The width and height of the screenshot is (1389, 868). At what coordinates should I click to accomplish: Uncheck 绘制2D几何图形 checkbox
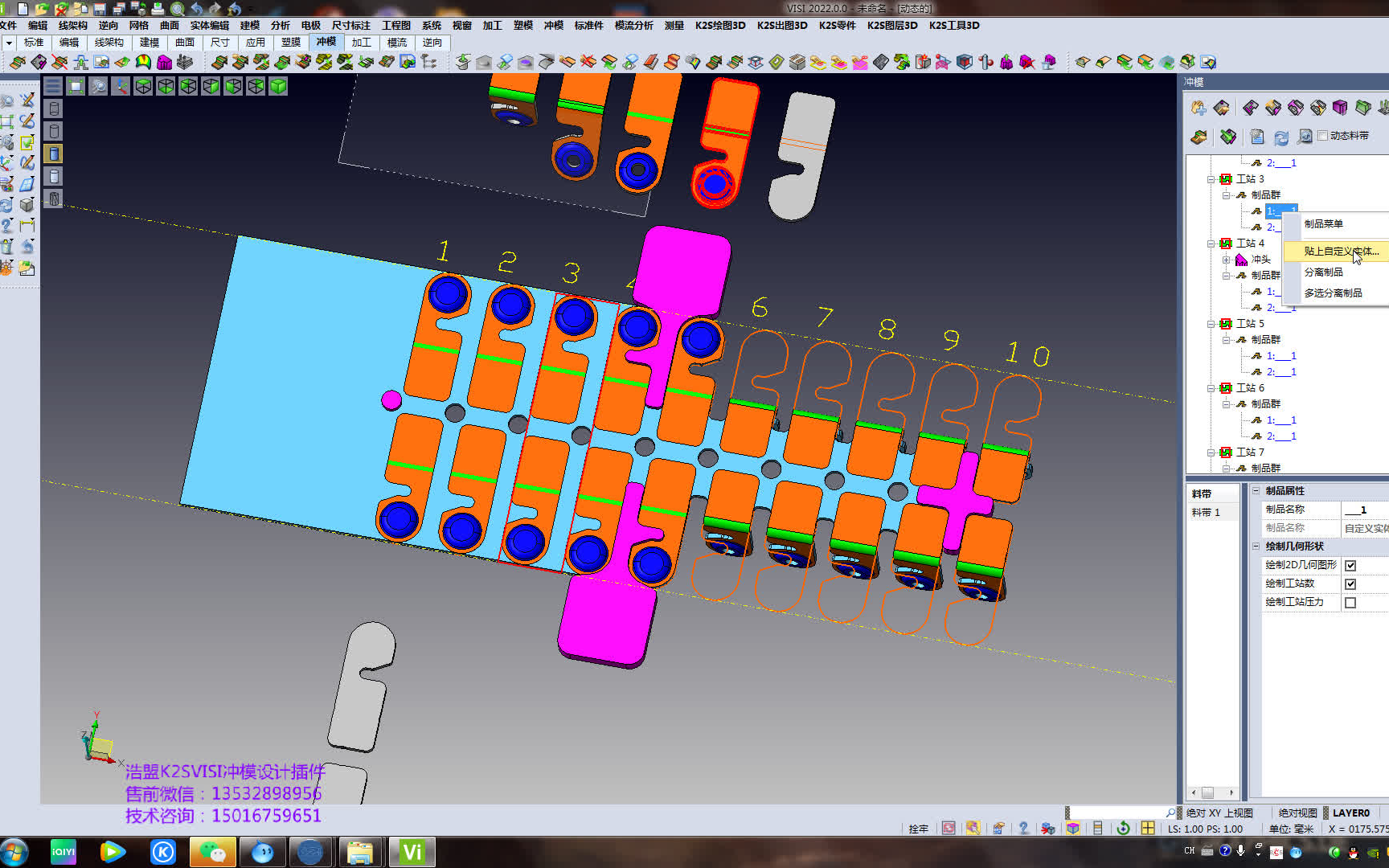(x=1350, y=566)
